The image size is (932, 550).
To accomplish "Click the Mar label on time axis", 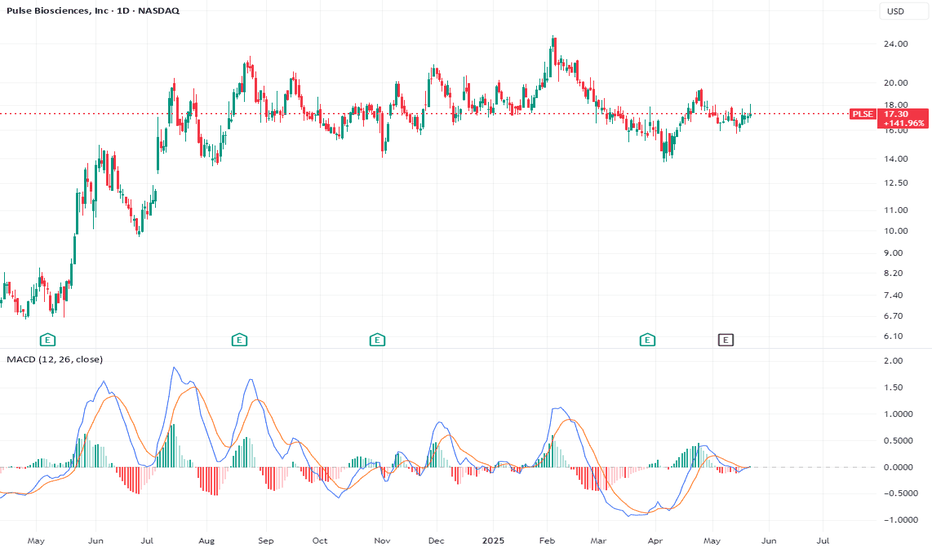I will (599, 541).
